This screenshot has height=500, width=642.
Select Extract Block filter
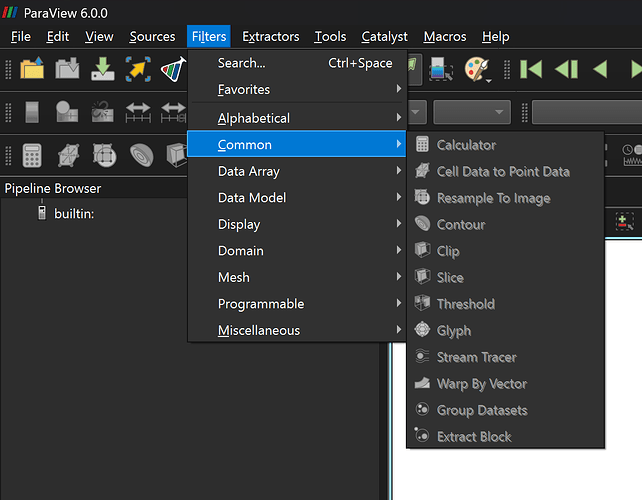pos(506,437)
